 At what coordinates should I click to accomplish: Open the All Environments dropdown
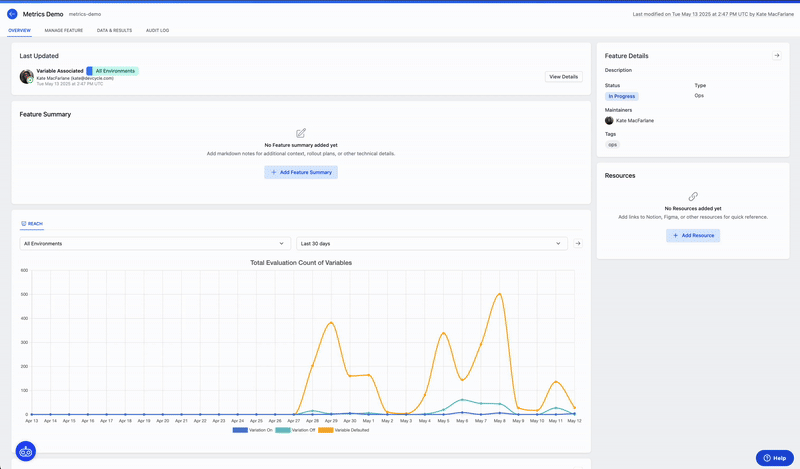(155, 243)
